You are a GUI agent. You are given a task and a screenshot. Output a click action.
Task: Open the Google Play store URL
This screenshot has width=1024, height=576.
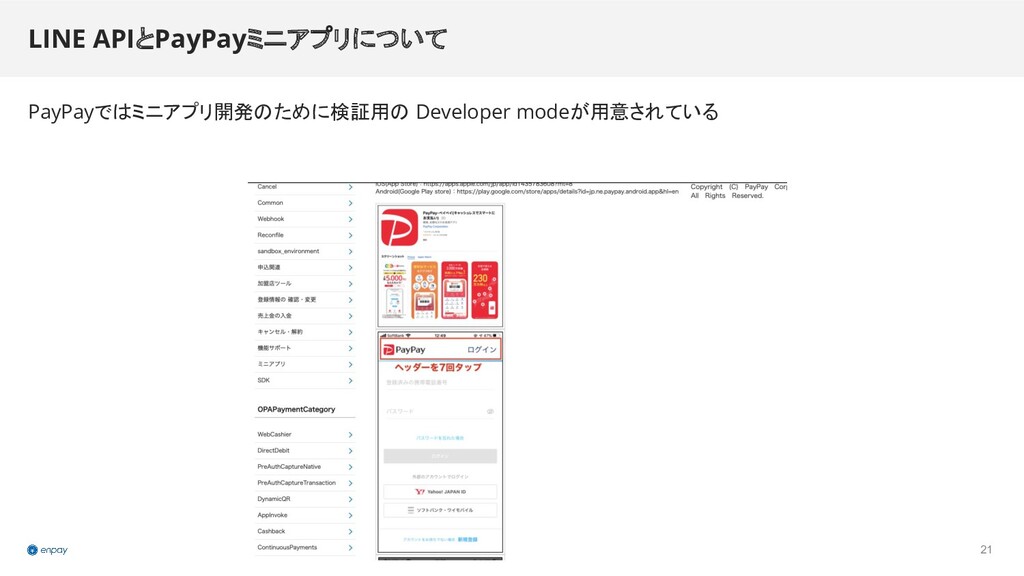pos(568,192)
